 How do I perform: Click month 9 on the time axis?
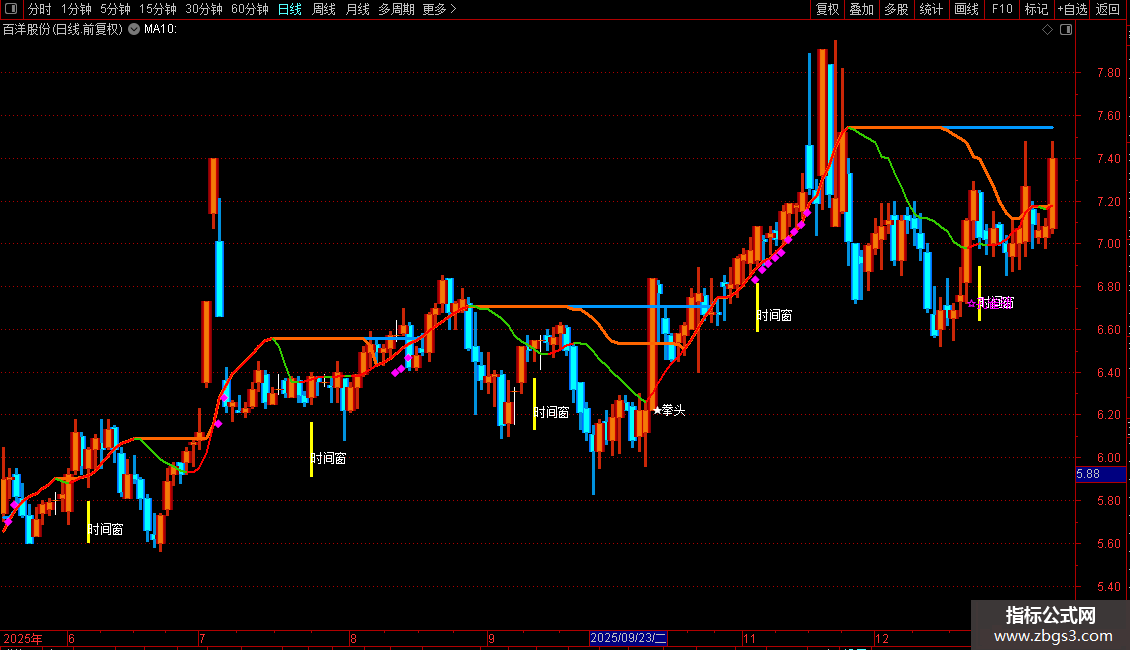pyautogui.click(x=491, y=638)
